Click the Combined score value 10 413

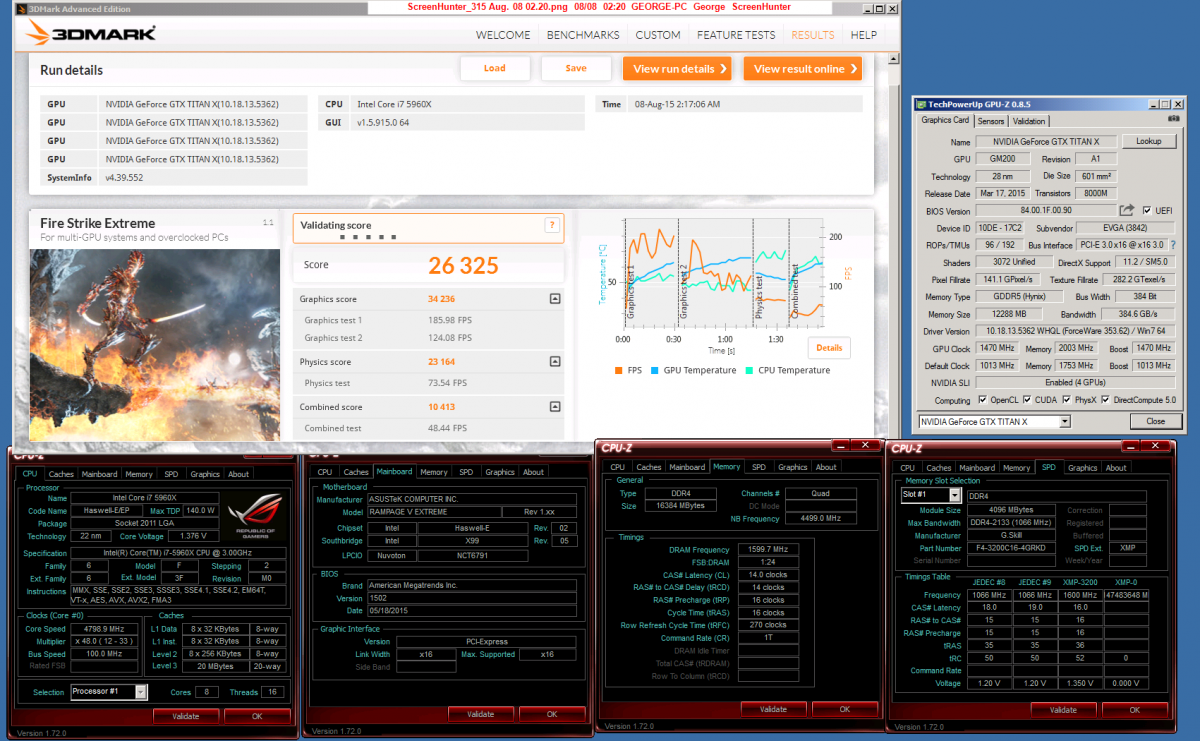click(441, 407)
